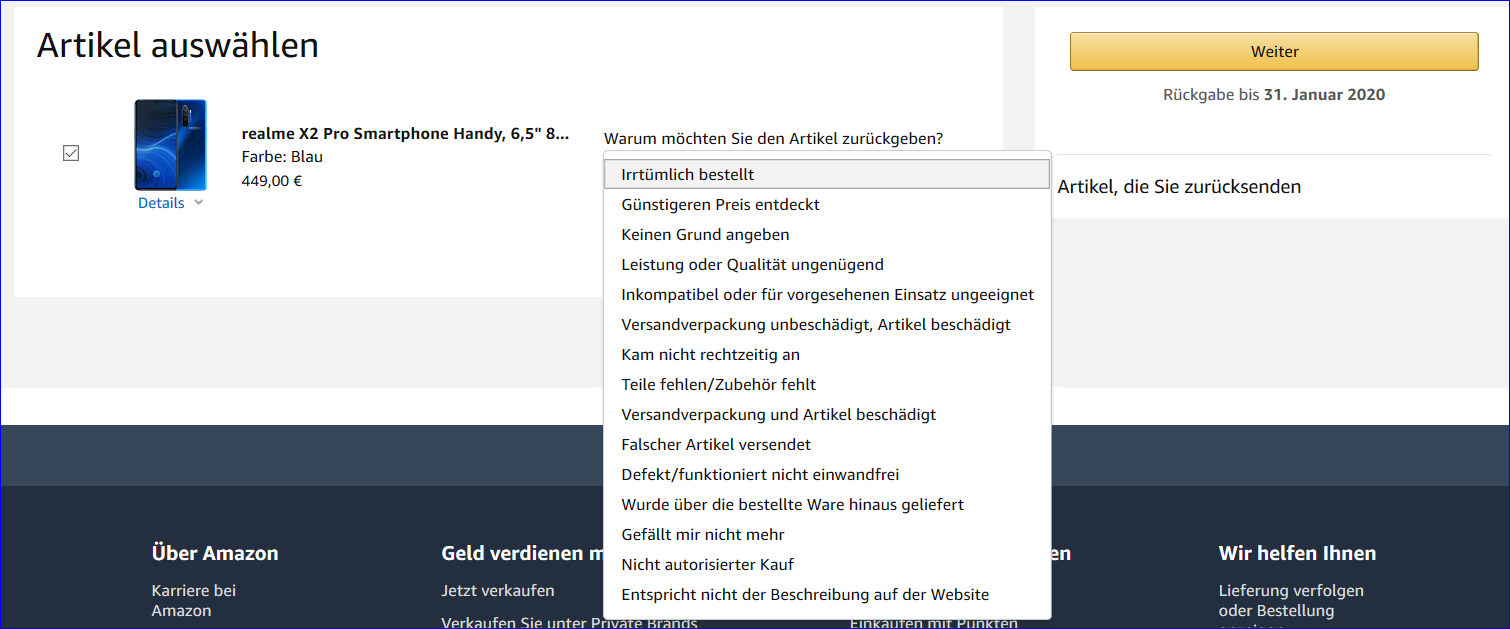
Task: Expand the Details link under phone image
Action: [x=161, y=203]
